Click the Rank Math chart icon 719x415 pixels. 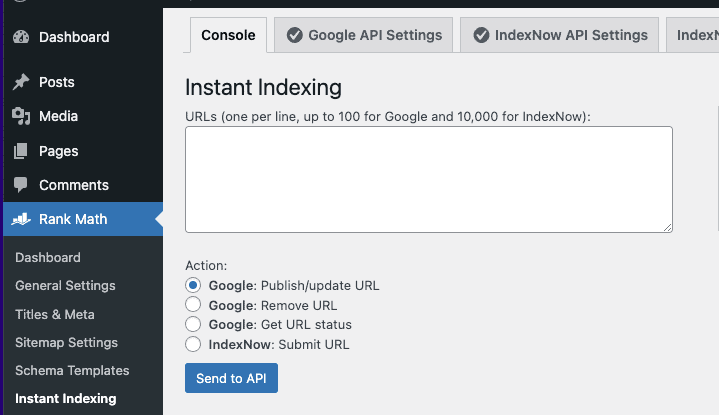click(x=21, y=219)
